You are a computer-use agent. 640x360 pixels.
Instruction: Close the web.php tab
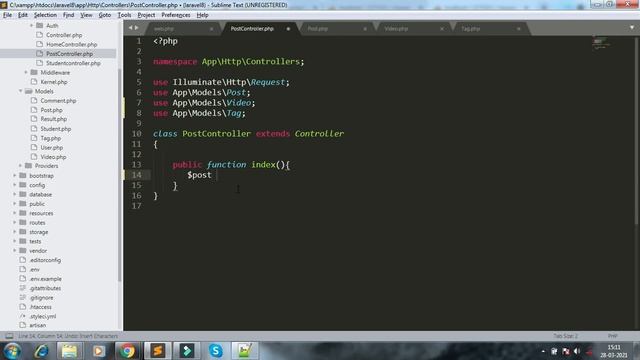click(211, 29)
